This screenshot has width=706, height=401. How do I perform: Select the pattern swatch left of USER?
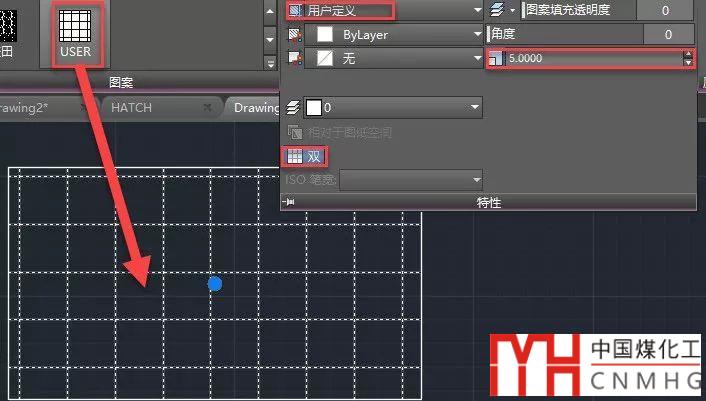point(8,34)
